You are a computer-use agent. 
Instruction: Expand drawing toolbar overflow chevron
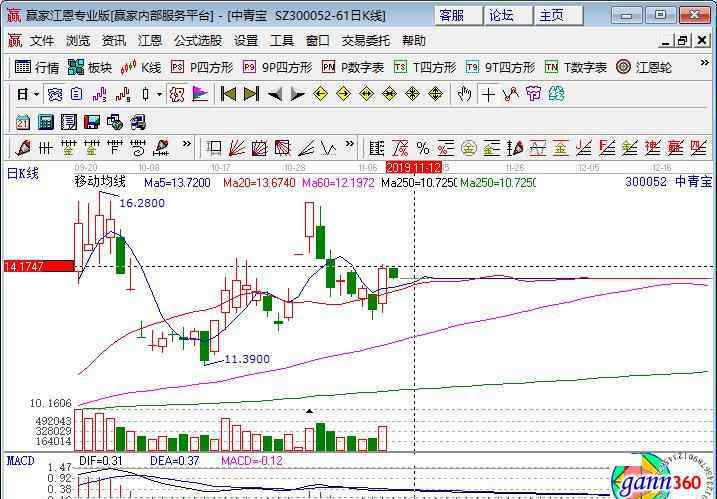[x=186, y=145]
